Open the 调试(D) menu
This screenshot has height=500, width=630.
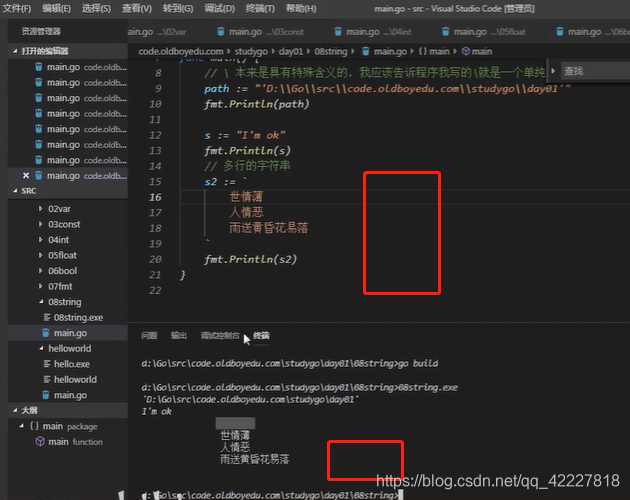pos(219,8)
